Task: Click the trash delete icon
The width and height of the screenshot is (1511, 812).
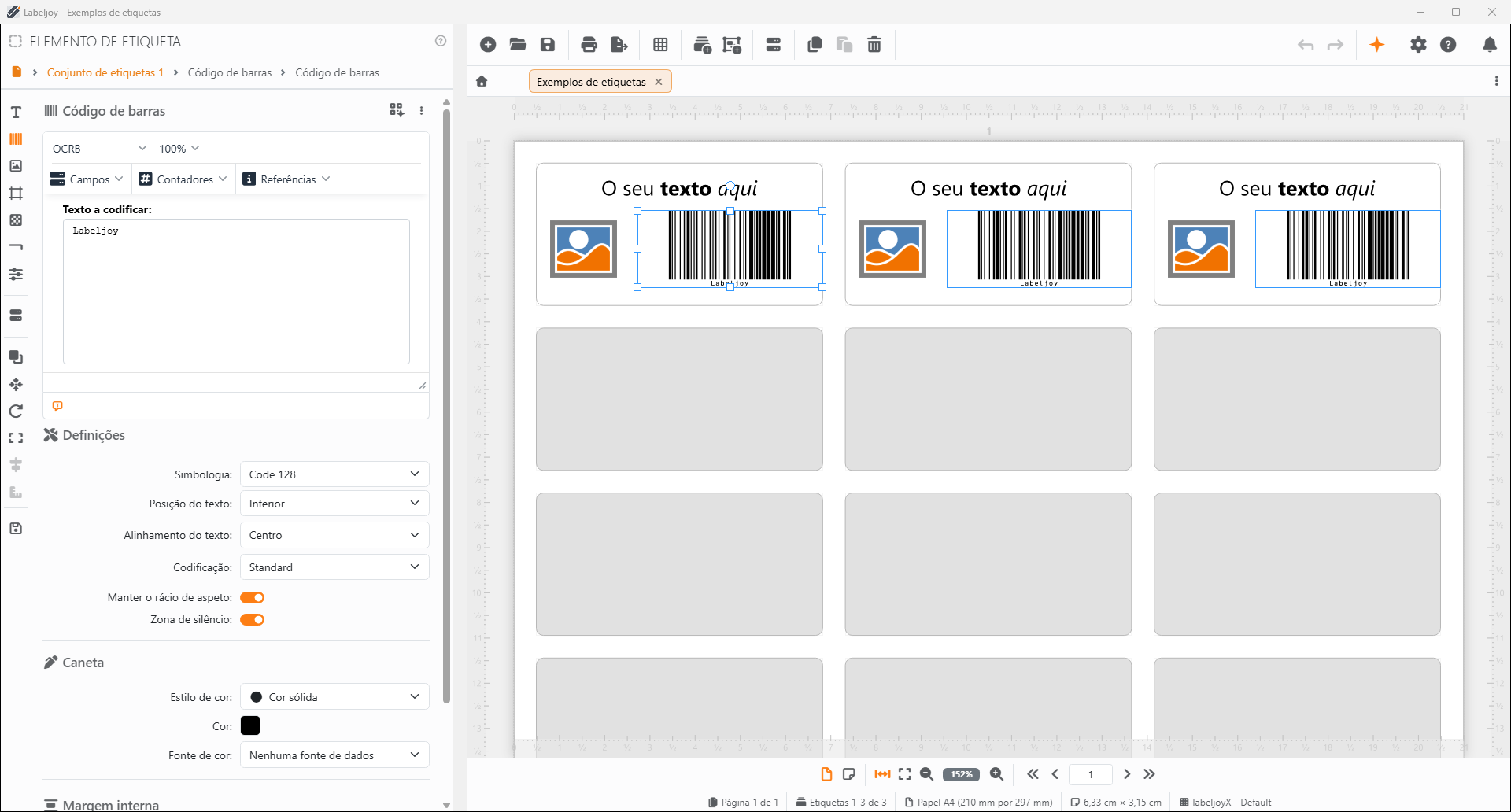Action: 874,45
